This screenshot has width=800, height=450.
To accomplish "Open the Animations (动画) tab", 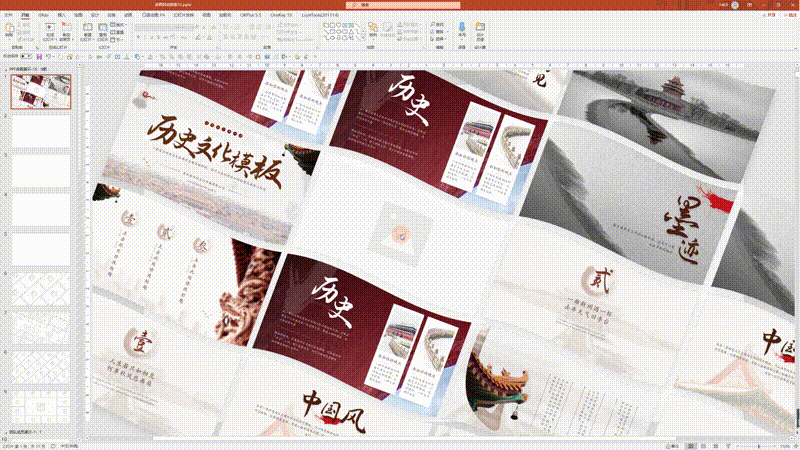I will [x=128, y=15].
